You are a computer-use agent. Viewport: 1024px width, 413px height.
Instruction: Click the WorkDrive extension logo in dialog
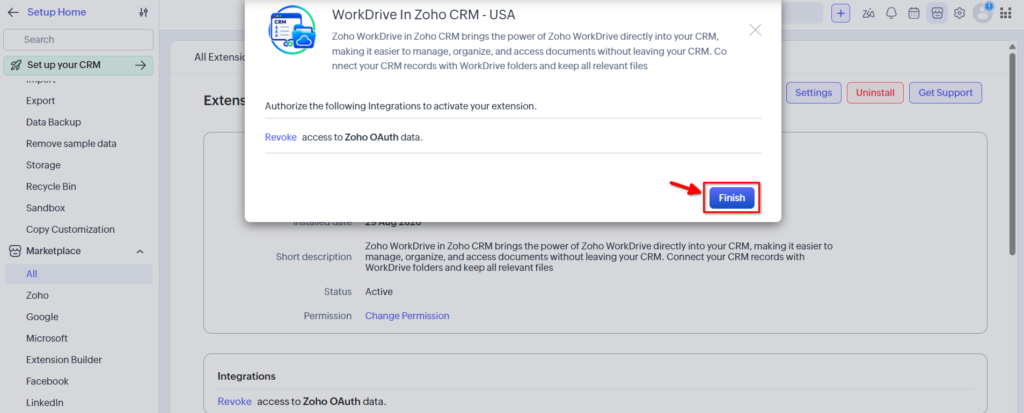click(292, 30)
